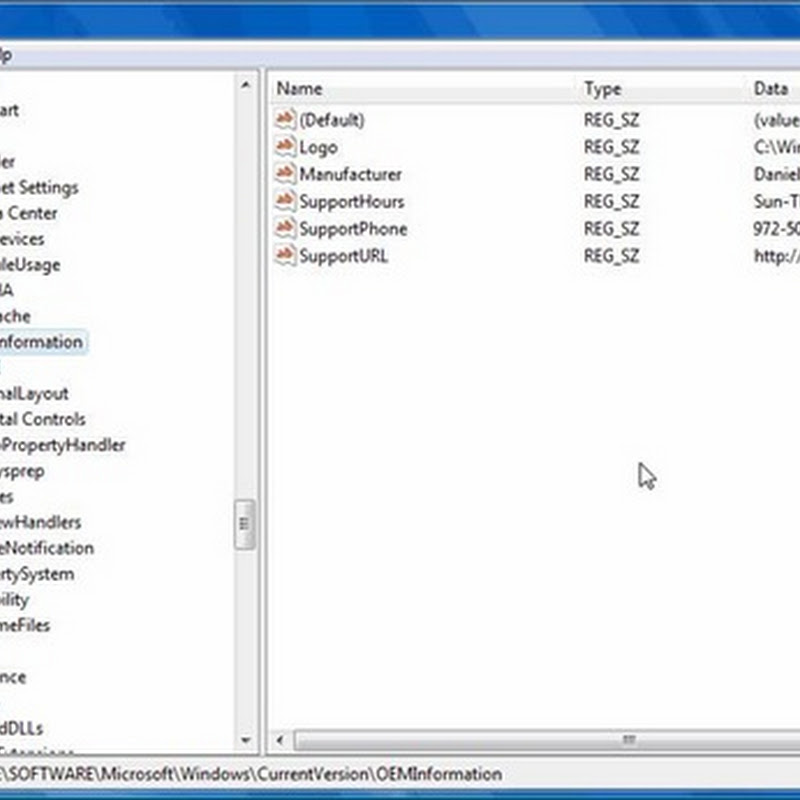
Task: Click the values pane scroll left arrow
Action: click(280, 740)
